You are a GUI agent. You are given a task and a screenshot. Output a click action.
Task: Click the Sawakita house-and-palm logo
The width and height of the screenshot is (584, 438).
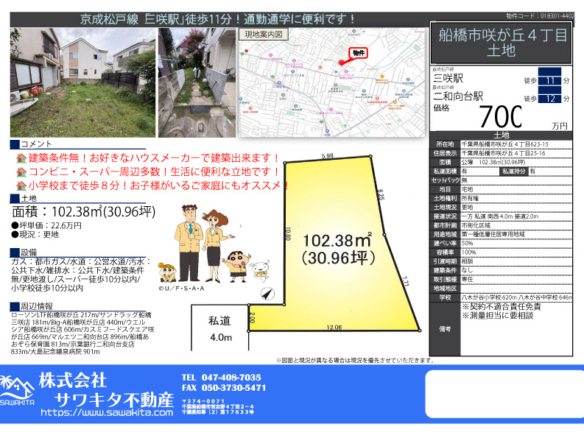point(17,390)
